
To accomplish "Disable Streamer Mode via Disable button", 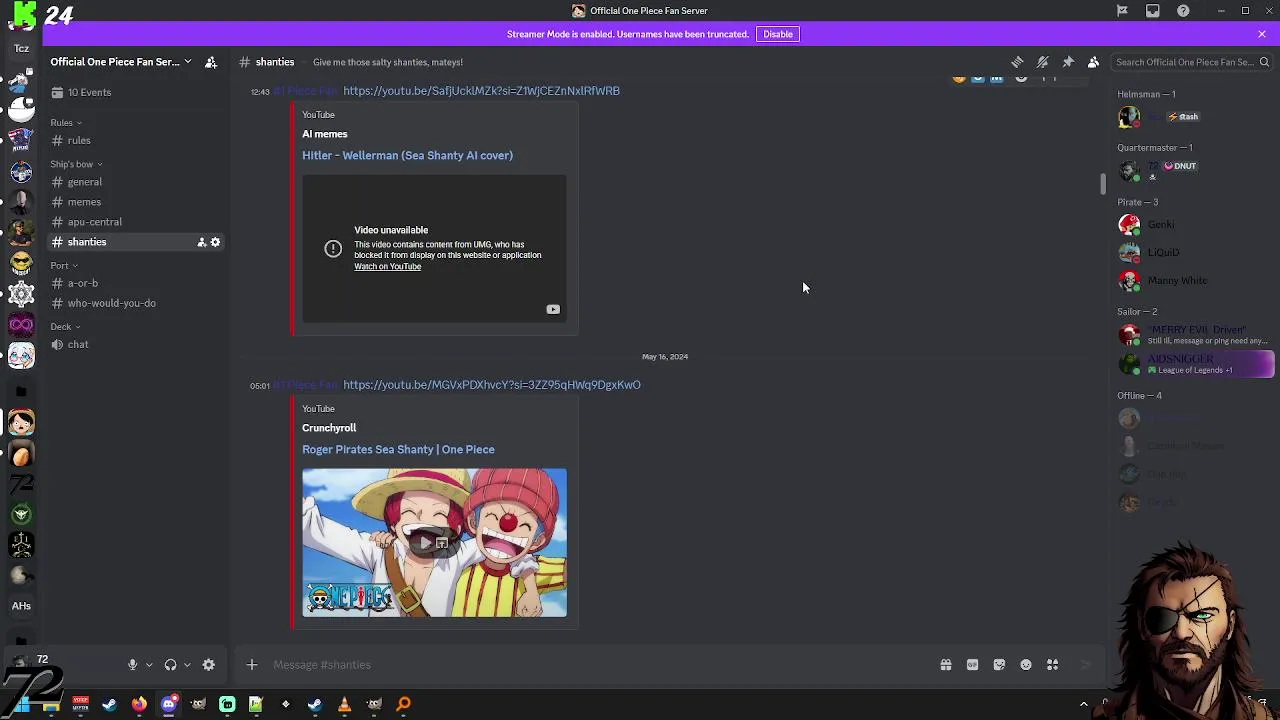I will coord(778,34).
